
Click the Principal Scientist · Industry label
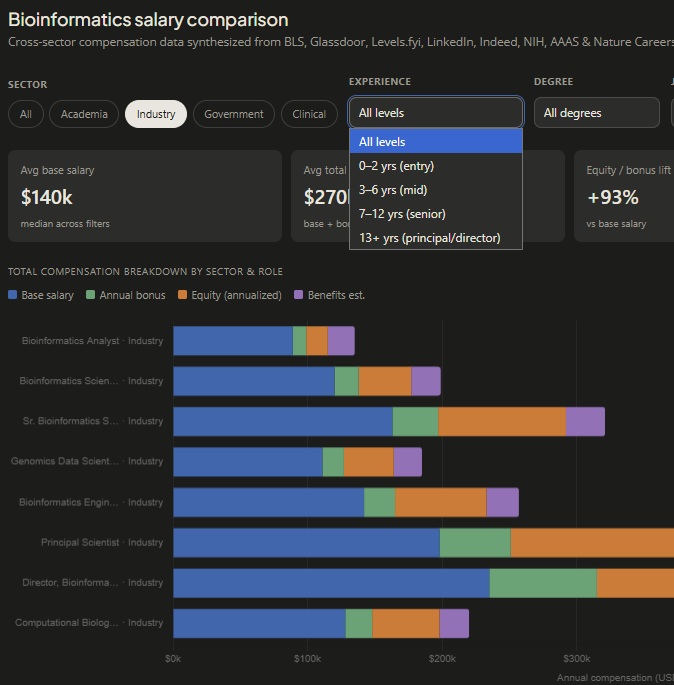point(102,543)
